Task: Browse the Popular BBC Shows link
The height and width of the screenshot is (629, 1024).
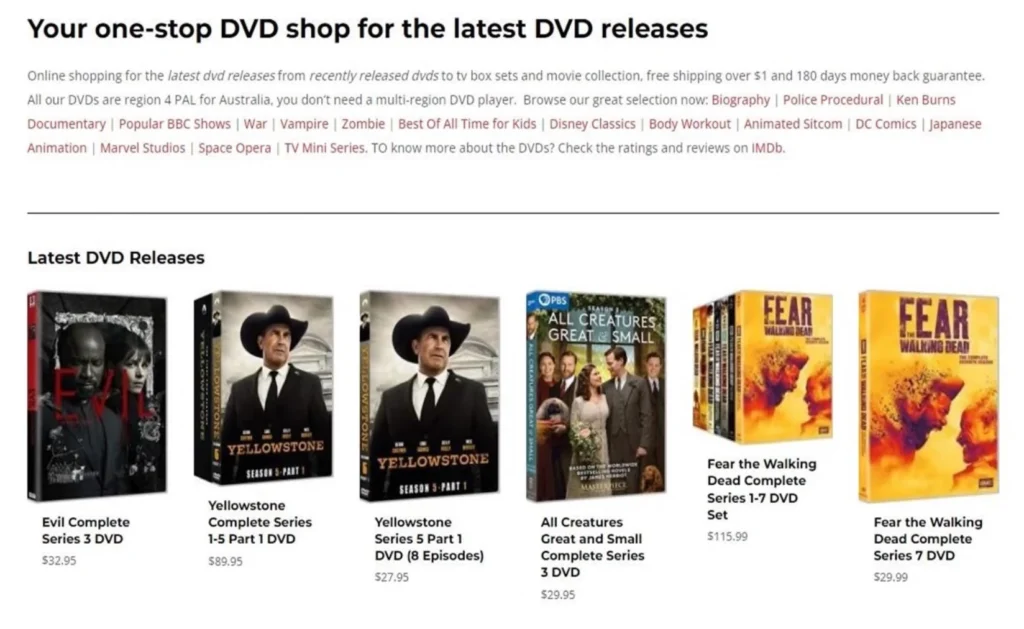Action: tap(174, 124)
